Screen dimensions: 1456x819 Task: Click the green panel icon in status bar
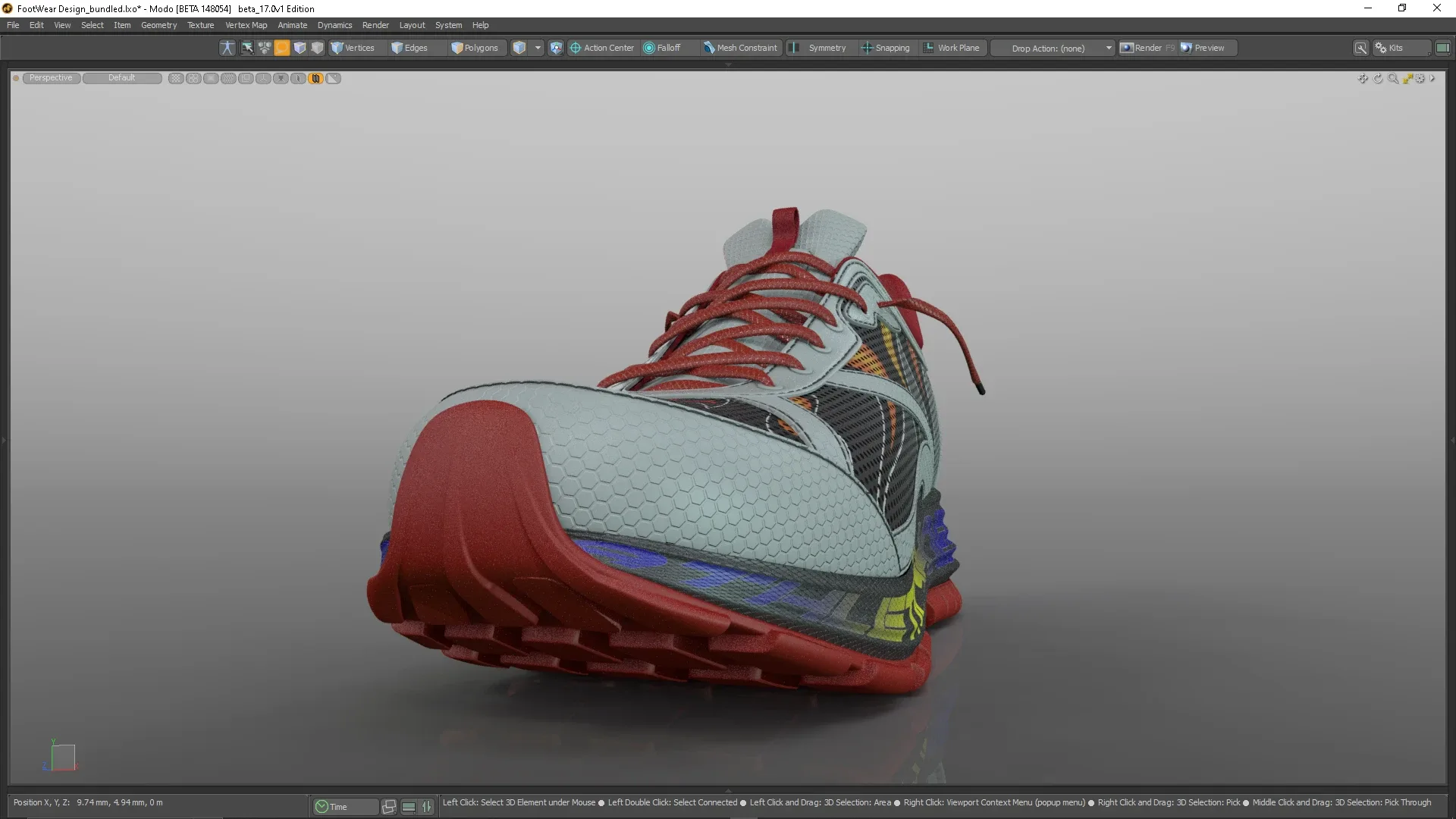pyautogui.click(x=409, y=807)
